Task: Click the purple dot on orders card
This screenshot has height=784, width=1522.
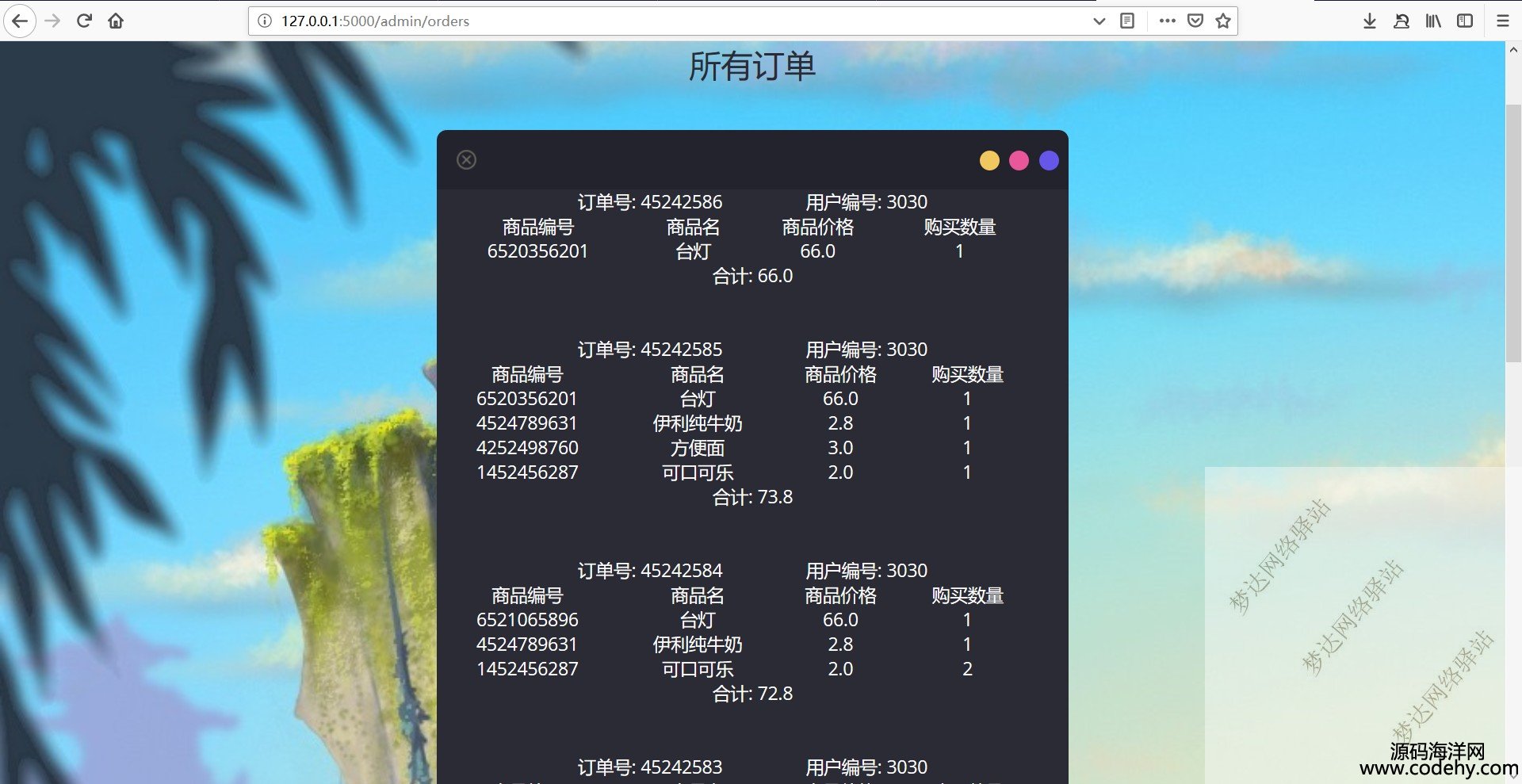Action: 1049,161
